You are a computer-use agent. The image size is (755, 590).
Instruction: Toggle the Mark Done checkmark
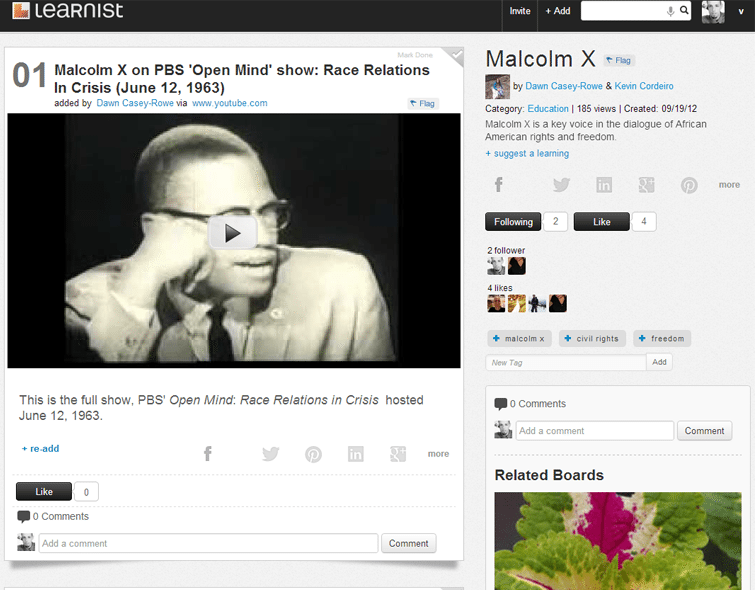(455, 56)
